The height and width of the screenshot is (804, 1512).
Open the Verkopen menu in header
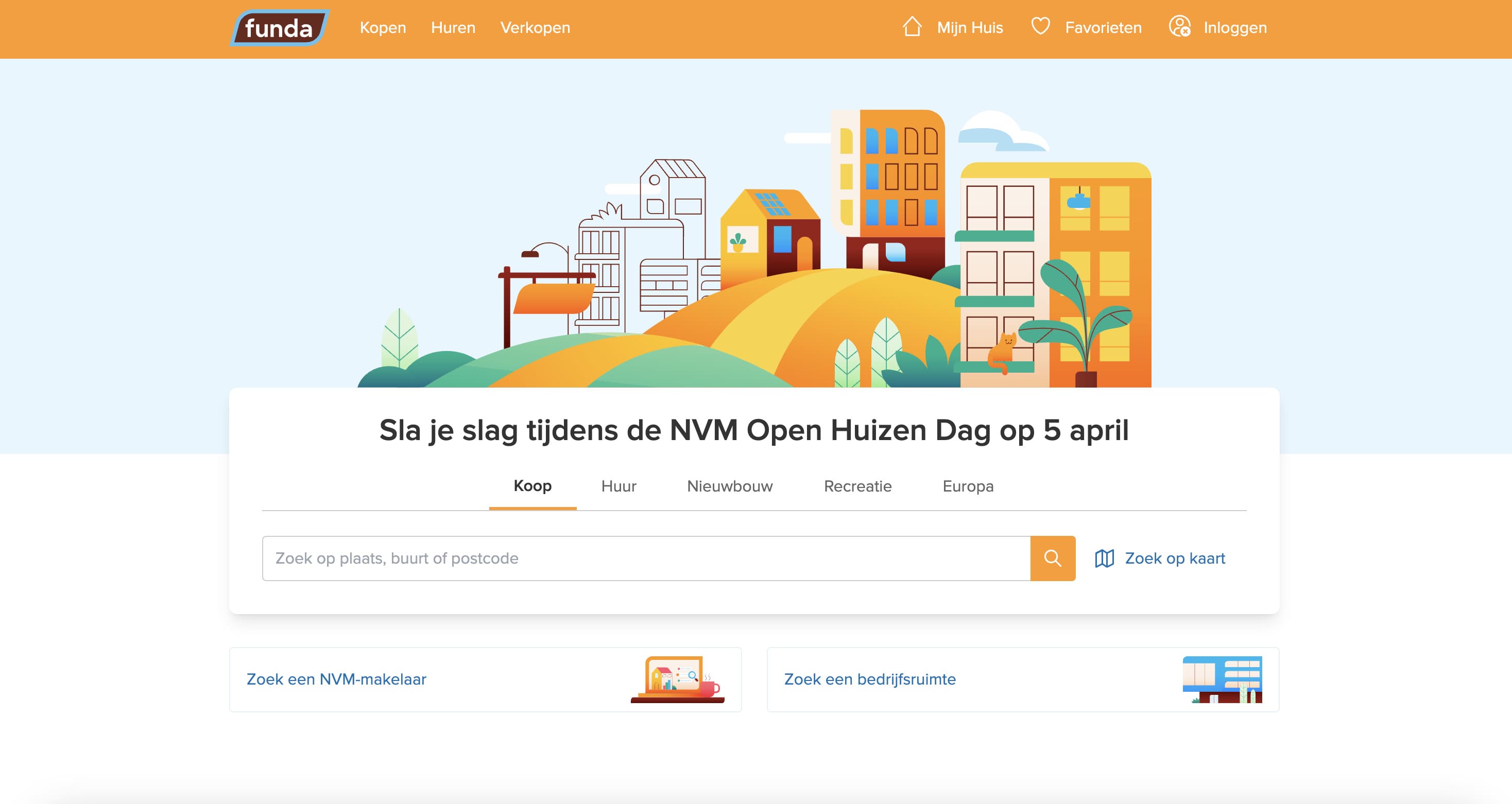click(x=535, y=28)
